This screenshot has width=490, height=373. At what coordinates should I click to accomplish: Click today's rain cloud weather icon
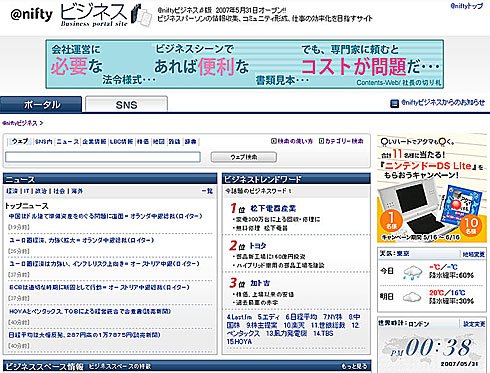(412, 272)
